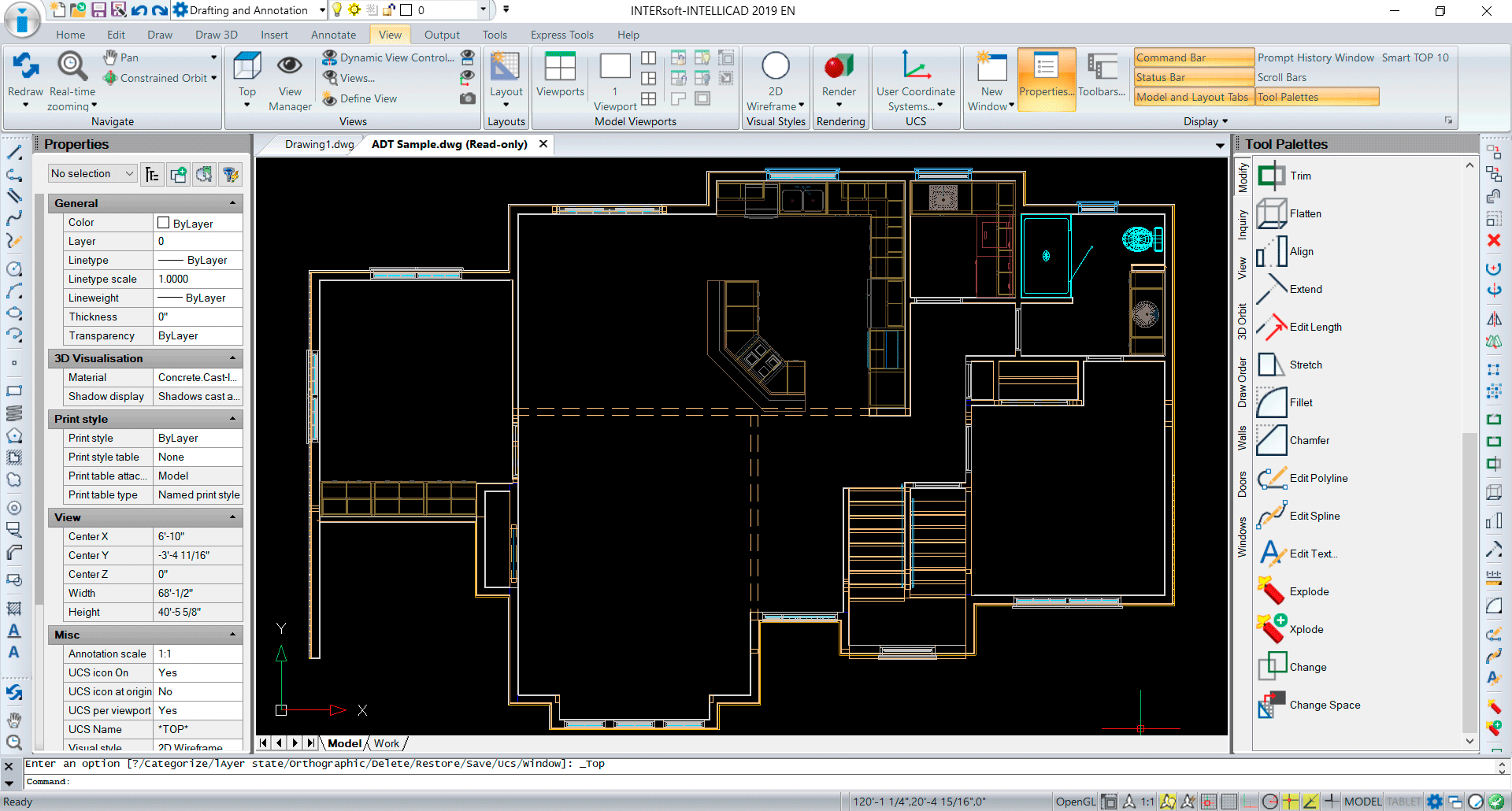
Task: Open the layer dropdown in the quick toolbar
Action: point(483,10)
